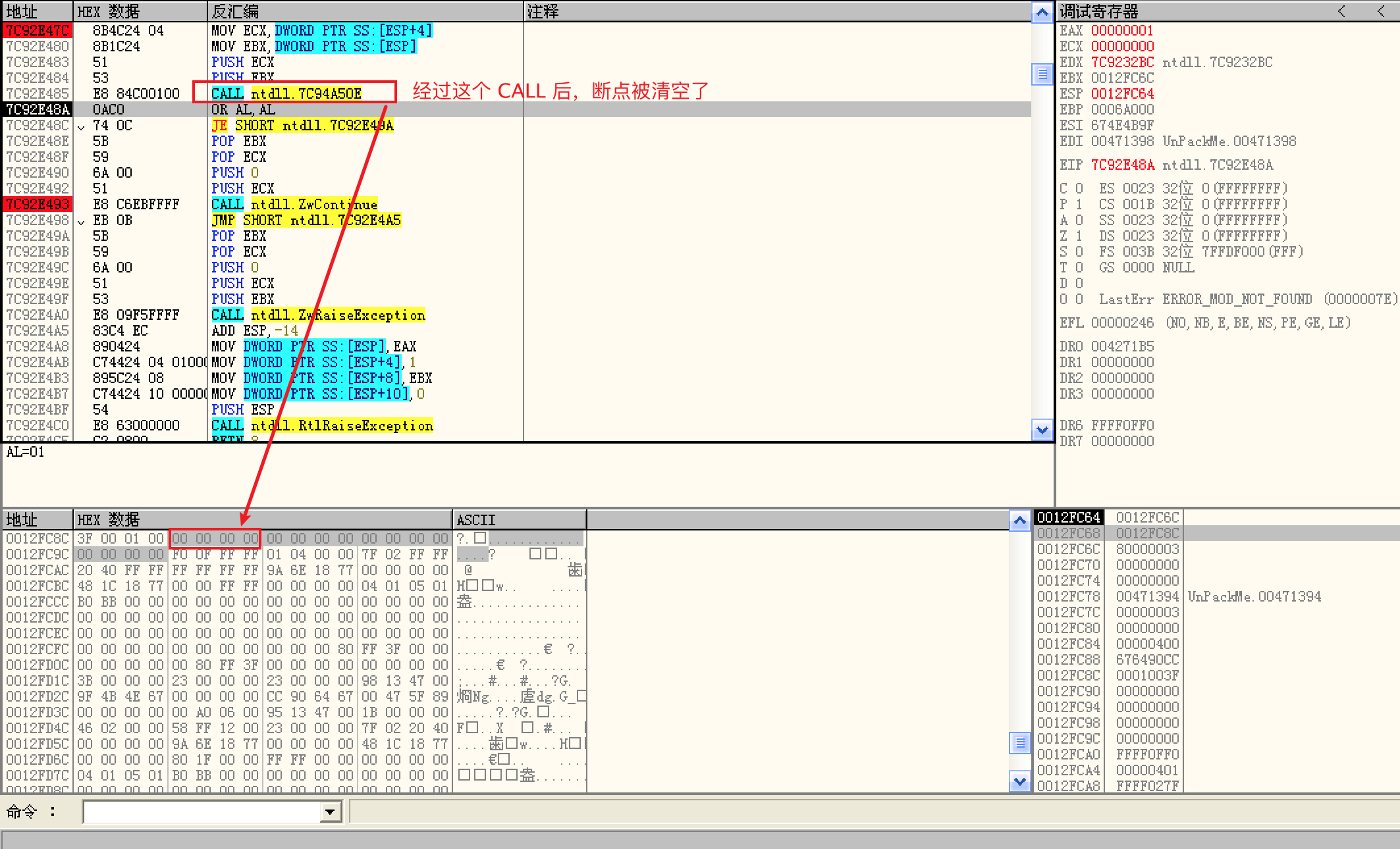The width and height of the screenshot is (1400, 849).
Task: Click jump marker beside JMP SHORT instruction
Action: pyautogui.click(x=81, y=221)
